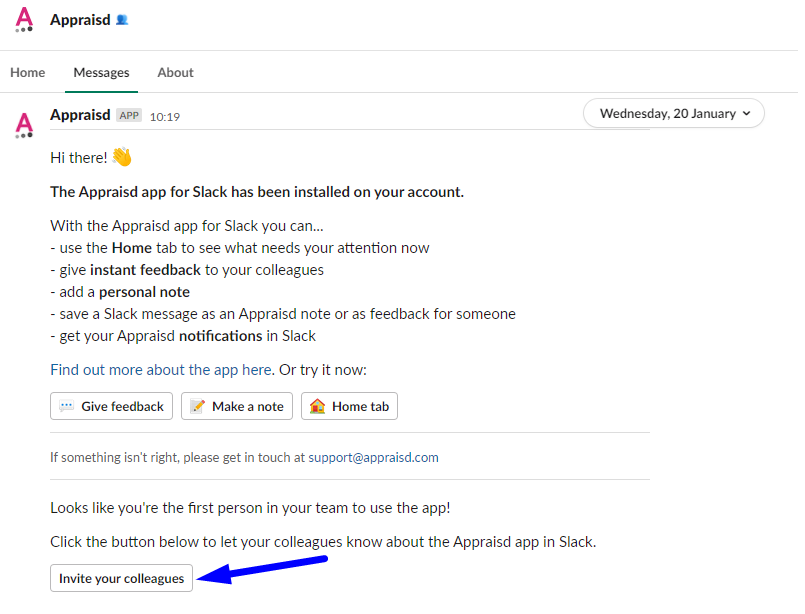Click the 'use the Home tab to see' line
Screen dimensions: 805x614
click(x=240, y=248)
